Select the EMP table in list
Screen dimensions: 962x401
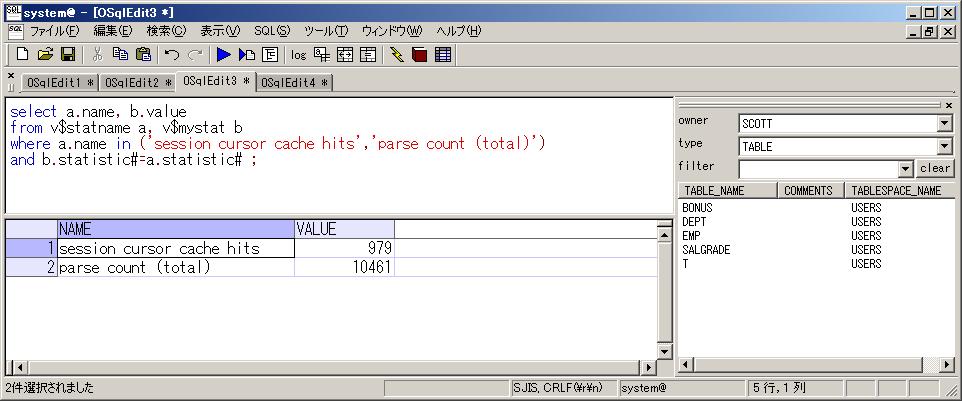[x=691, y=236]
